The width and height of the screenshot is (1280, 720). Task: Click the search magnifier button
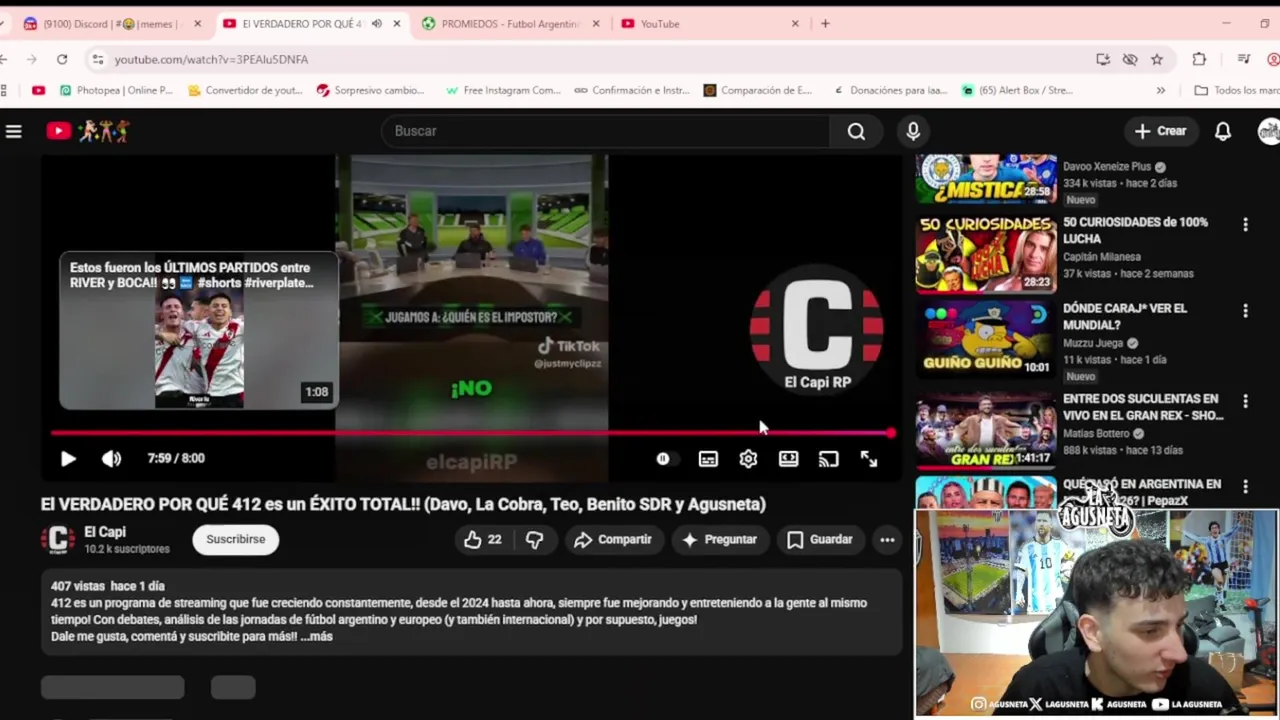856,131
